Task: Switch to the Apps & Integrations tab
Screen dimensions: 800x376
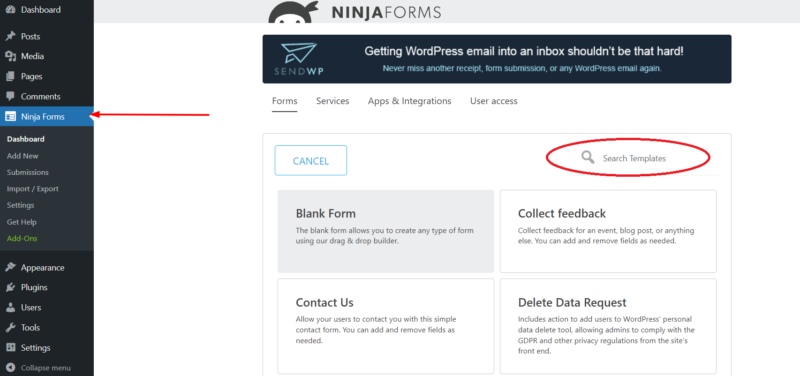Action: click(410, 101)
